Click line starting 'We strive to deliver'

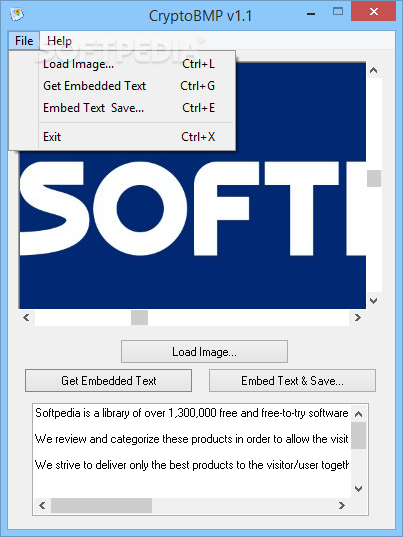point(192,465)
